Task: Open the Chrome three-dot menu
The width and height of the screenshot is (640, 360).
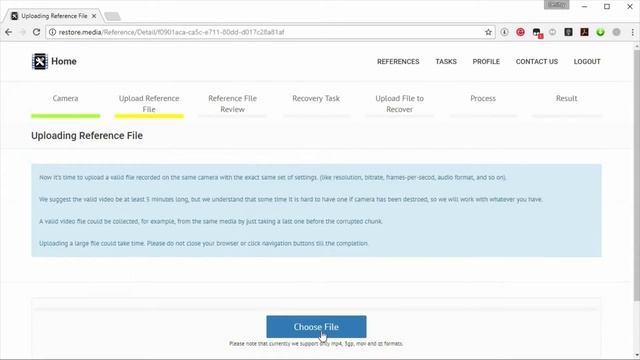Action: coord(633,32)
